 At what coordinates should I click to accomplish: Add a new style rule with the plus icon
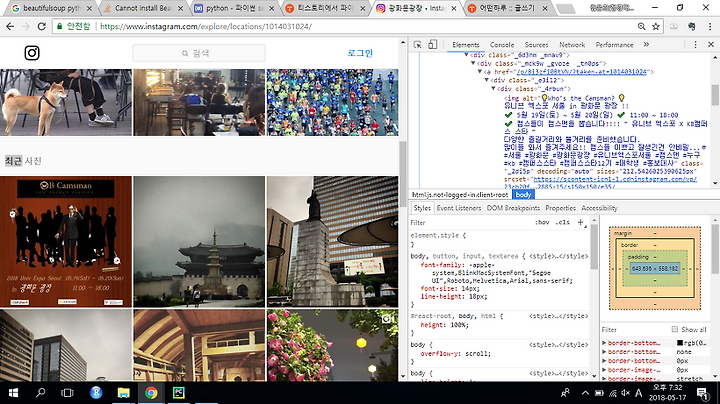coord(580,222)
